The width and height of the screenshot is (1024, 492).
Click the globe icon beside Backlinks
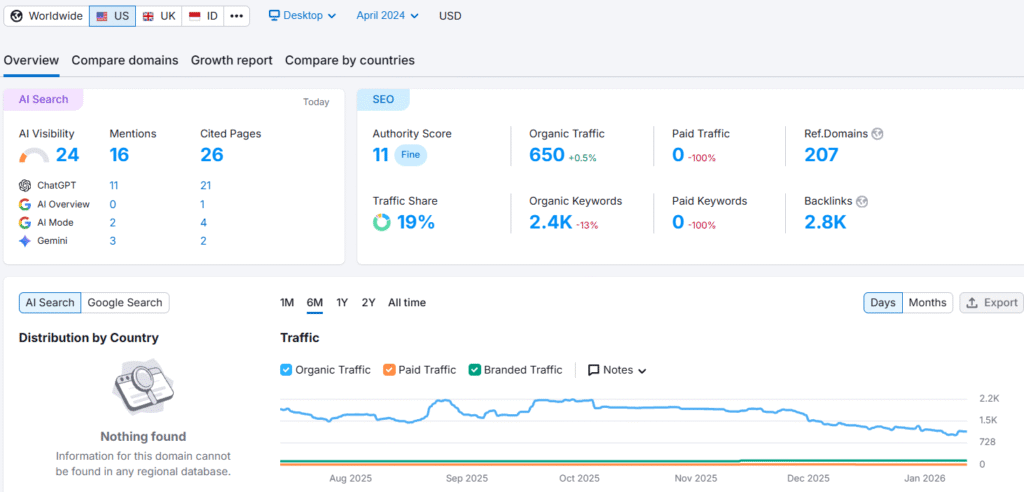click(862, 201)
